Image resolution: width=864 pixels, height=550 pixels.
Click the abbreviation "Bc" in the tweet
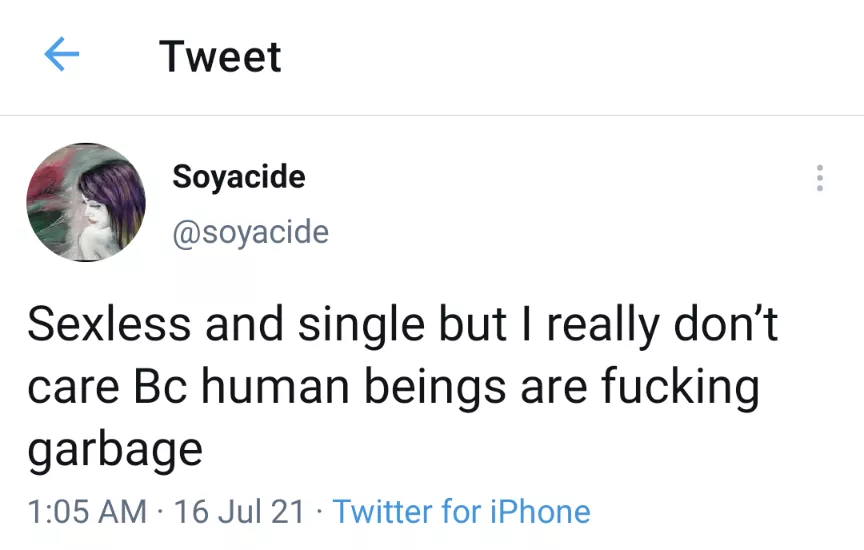158,388
